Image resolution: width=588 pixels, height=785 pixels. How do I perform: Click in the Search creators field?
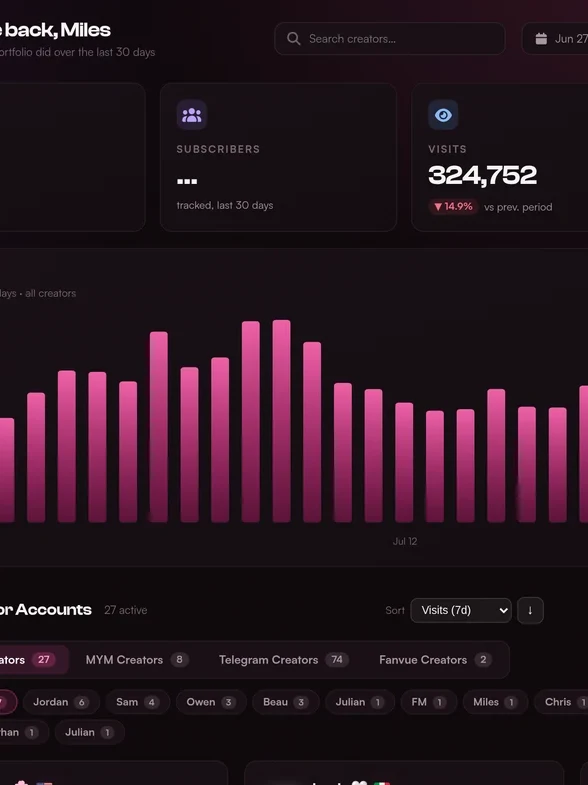(x=390, y=39)
